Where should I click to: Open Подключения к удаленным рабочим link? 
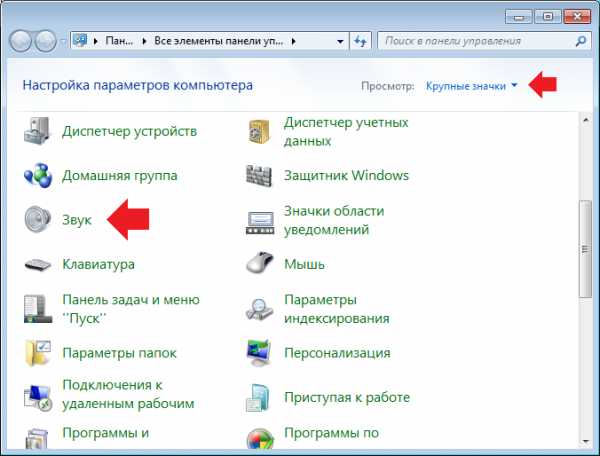128,394
